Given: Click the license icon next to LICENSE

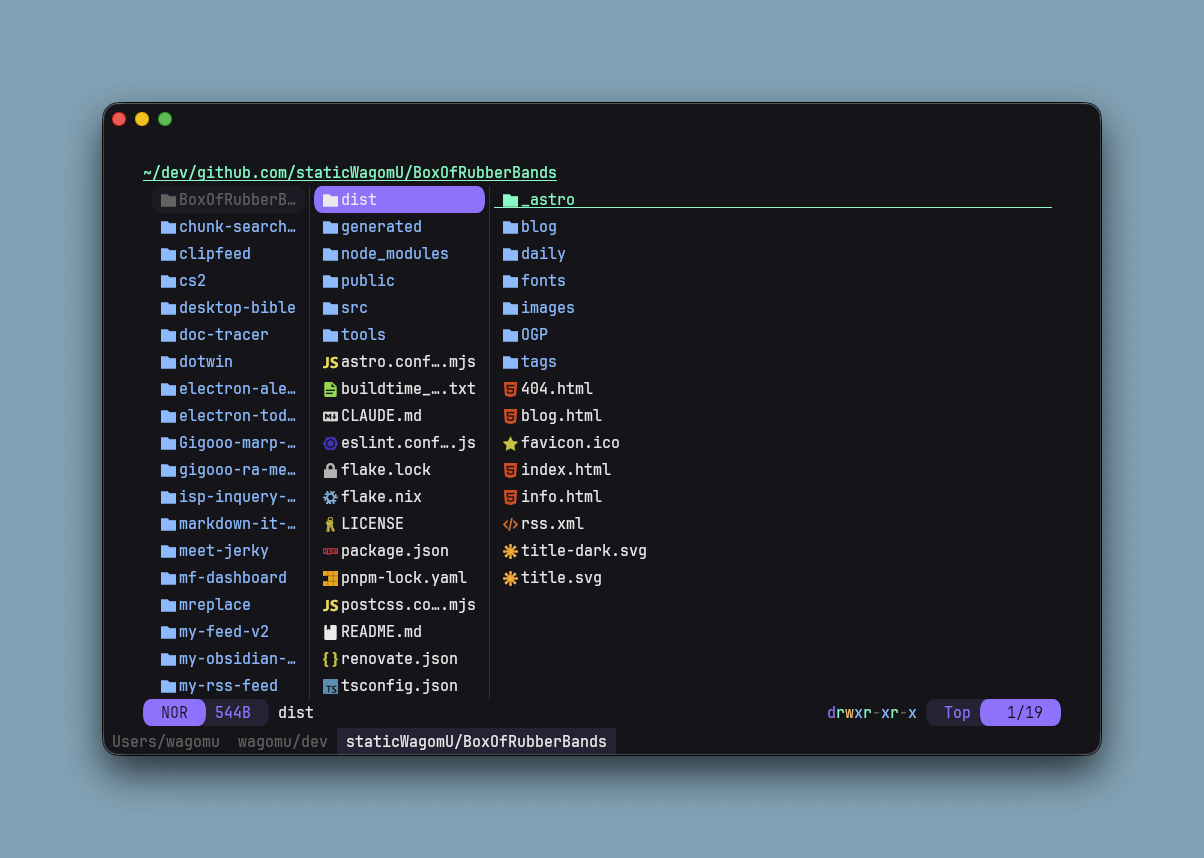Looking at the screenshot, I should (x=330, y=524).
